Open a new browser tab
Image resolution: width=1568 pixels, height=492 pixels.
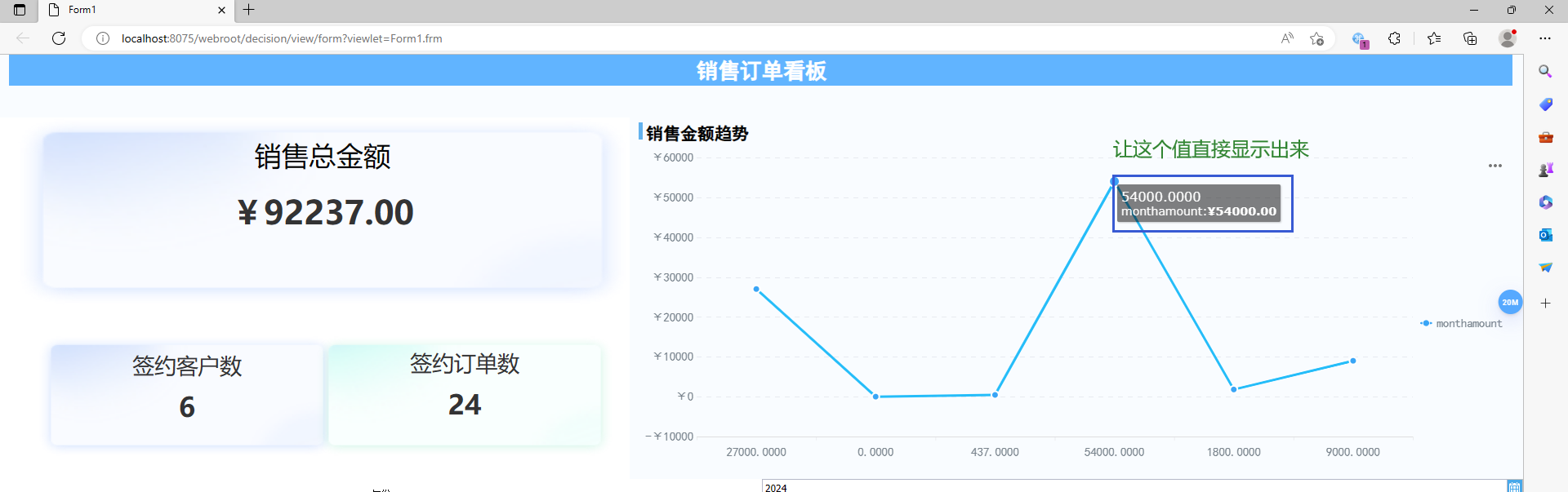coord(249,10)
